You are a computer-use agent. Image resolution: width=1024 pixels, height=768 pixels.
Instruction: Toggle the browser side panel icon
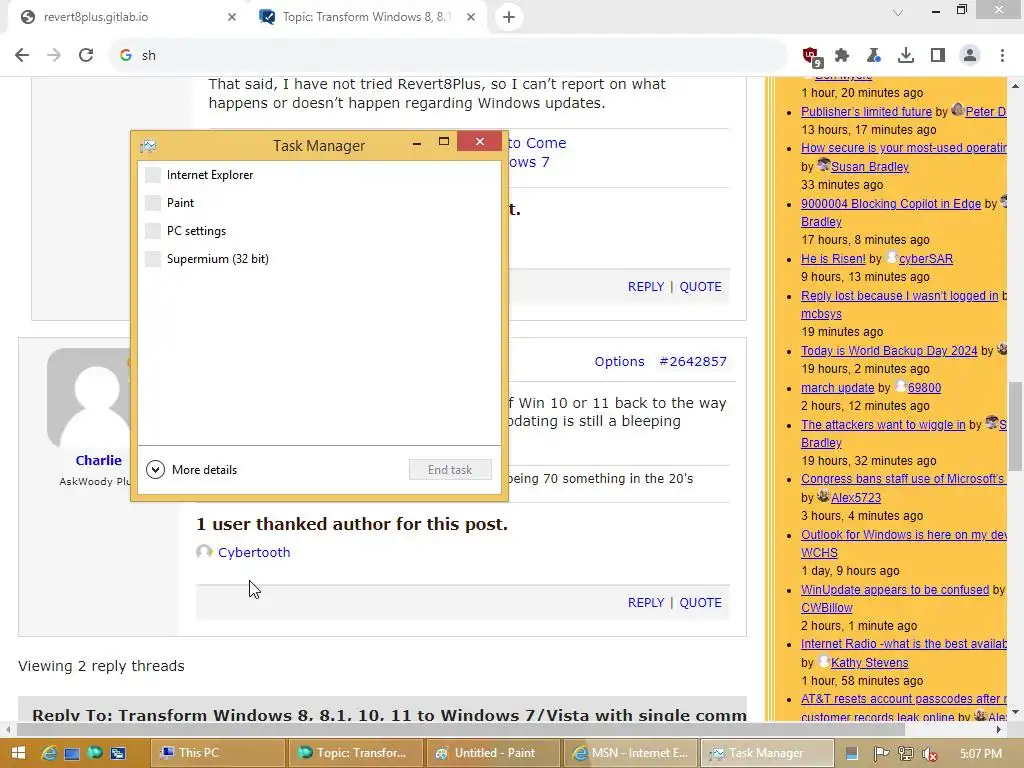tap(938, 56)
